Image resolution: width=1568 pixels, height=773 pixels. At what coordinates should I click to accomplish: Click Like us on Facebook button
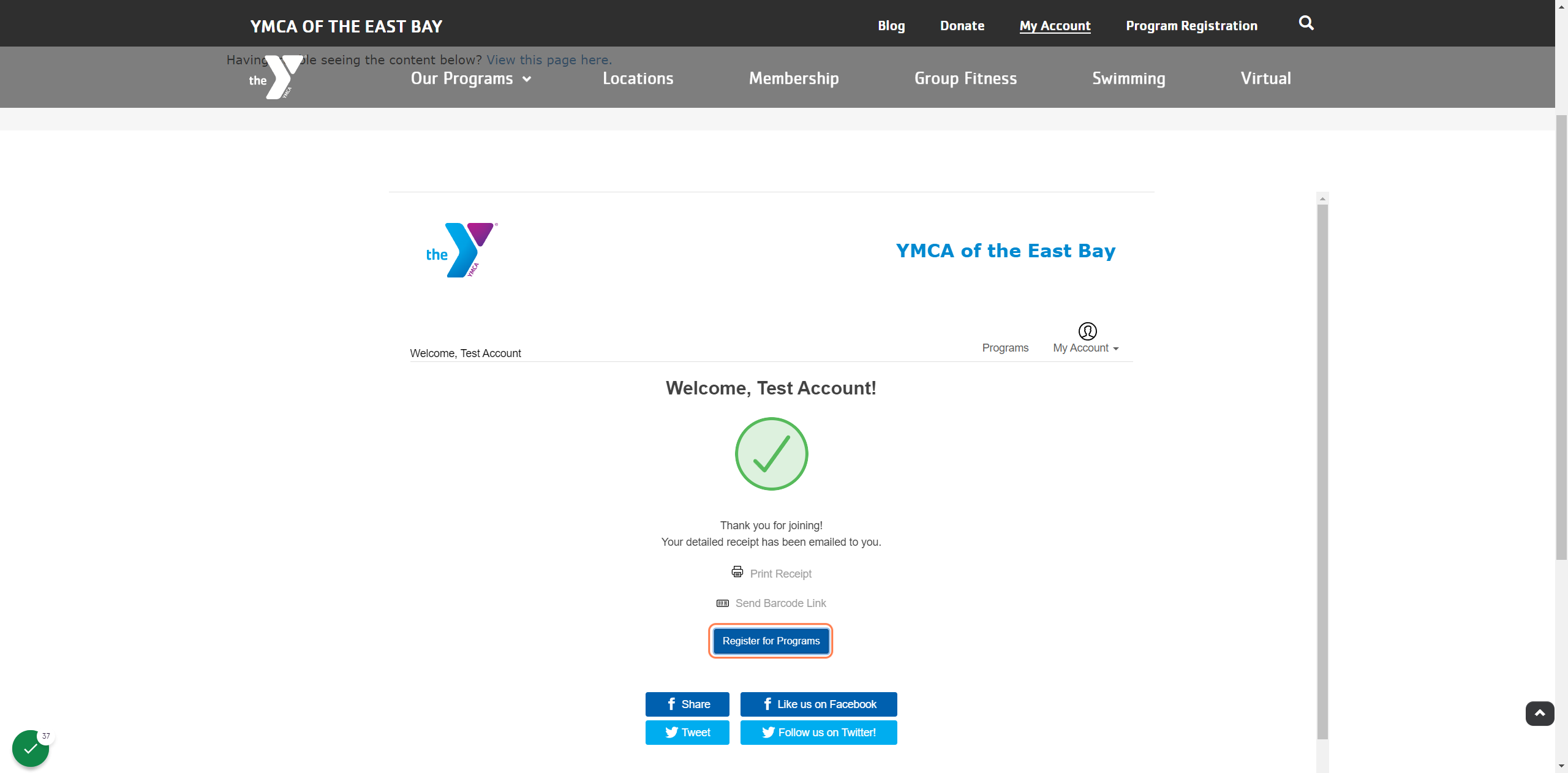coord(818,704)
